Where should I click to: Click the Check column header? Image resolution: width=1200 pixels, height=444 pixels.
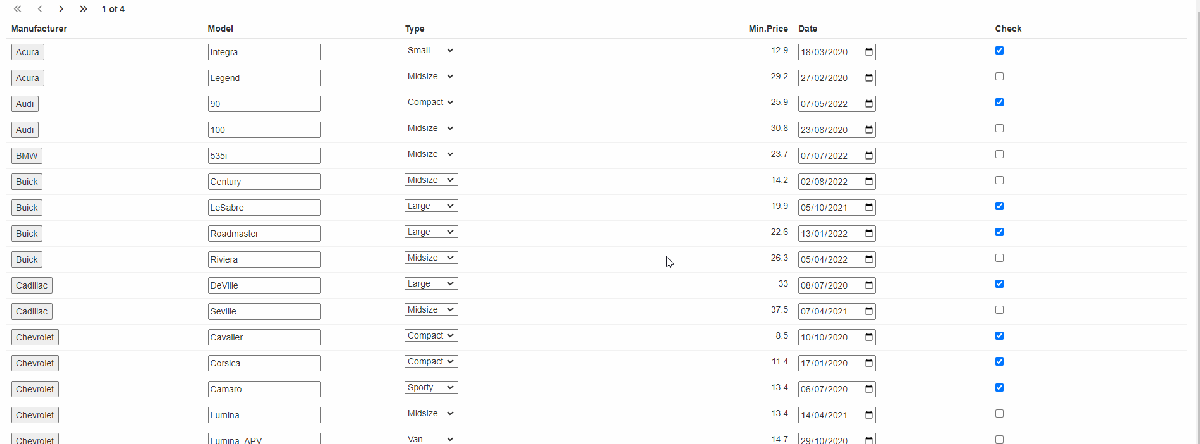[1008, 28]
